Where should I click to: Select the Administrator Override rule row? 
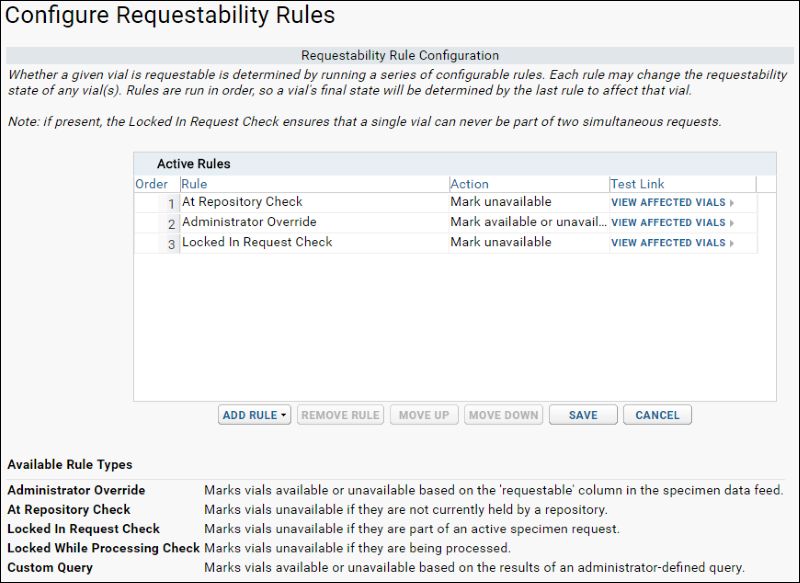(x=445, y=223)
